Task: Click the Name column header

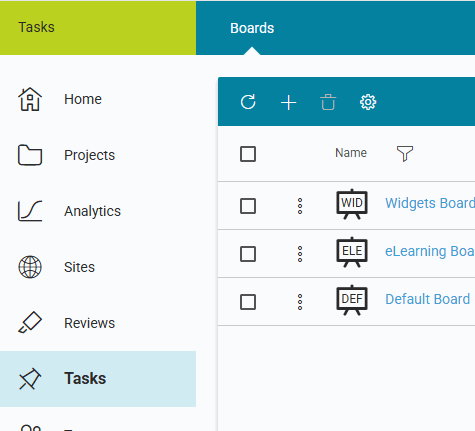Action: [351, 153]
